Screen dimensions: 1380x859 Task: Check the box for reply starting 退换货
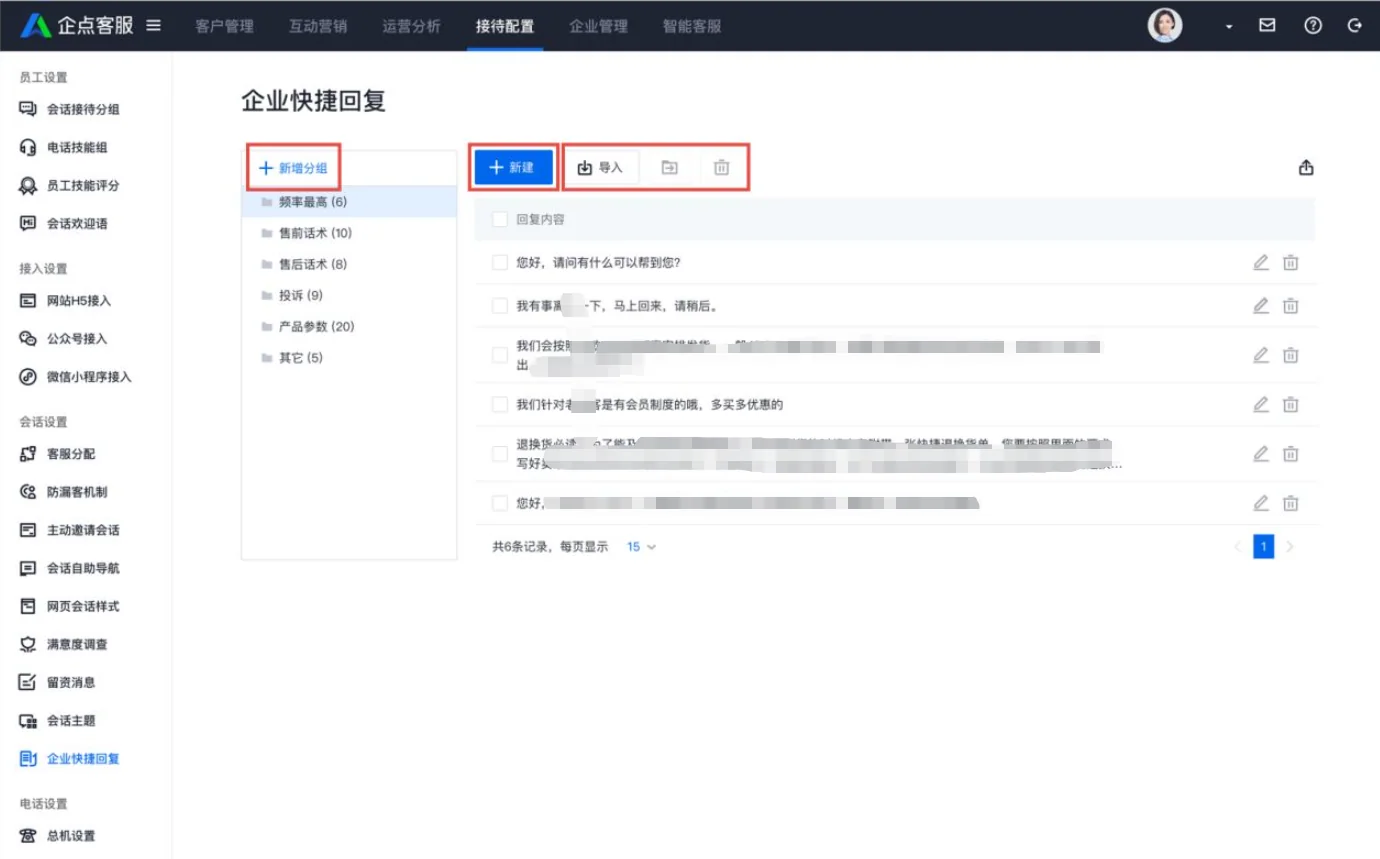click(x=500, y=454)
